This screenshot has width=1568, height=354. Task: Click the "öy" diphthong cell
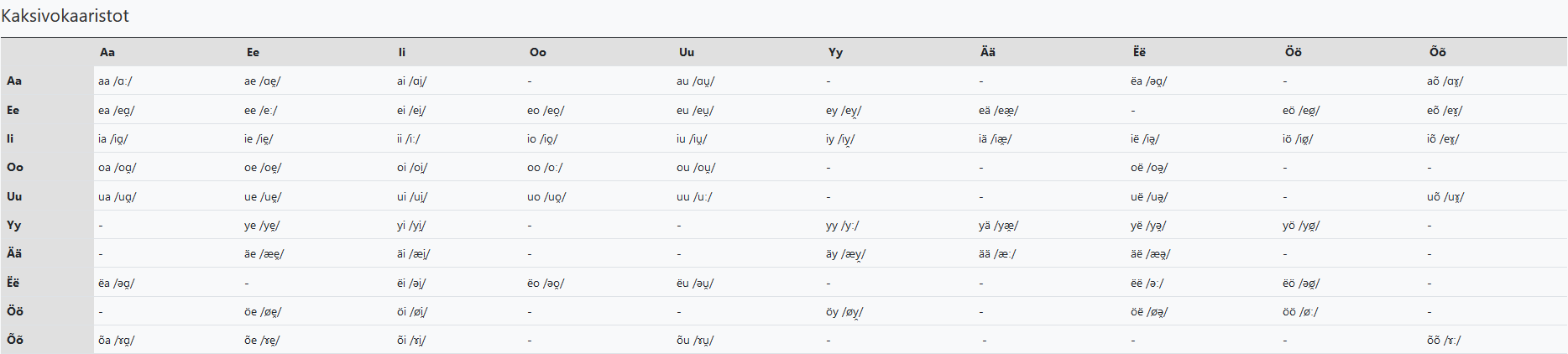844,312
